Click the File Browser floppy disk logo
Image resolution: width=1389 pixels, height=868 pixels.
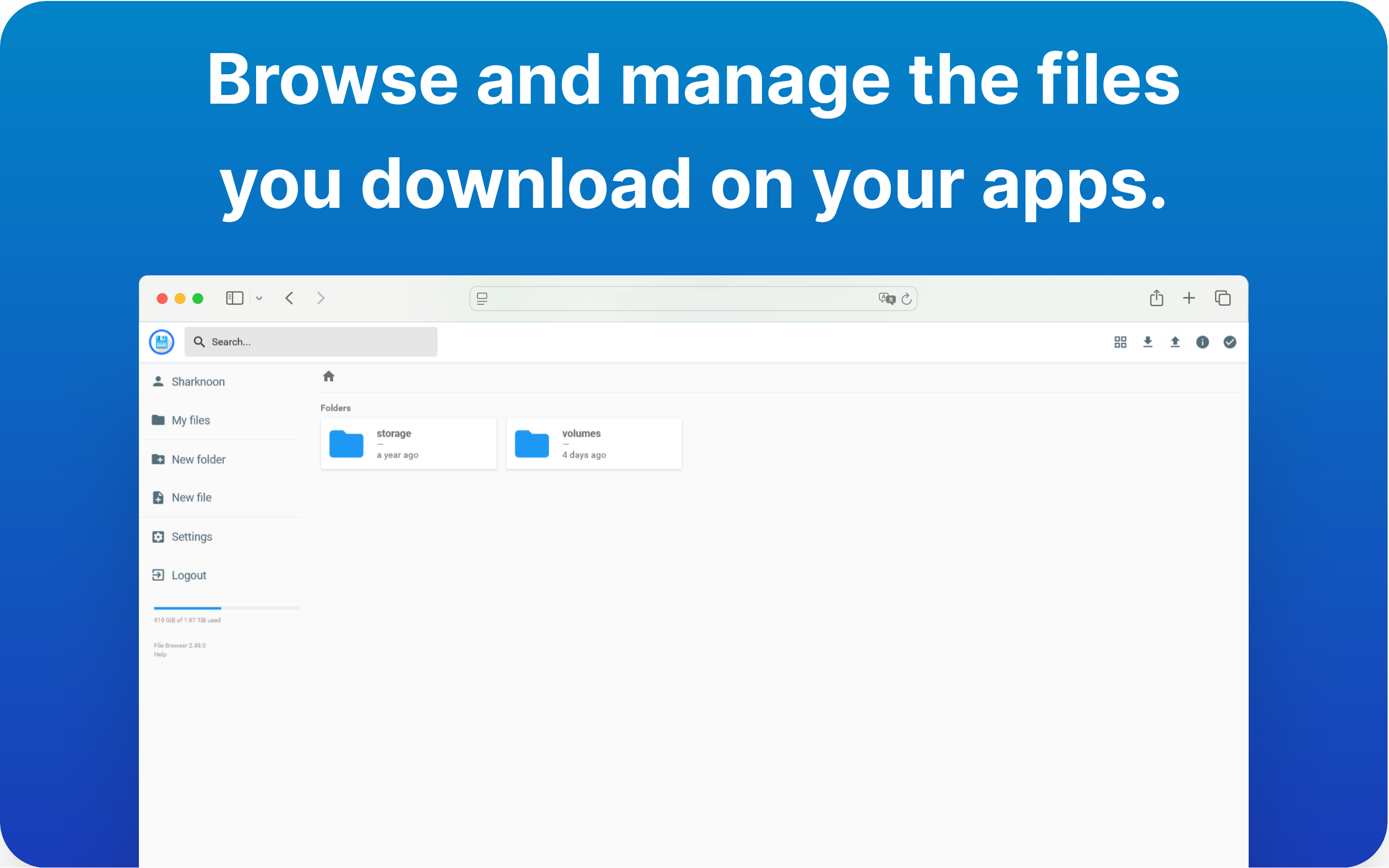(x=162, y=342)
